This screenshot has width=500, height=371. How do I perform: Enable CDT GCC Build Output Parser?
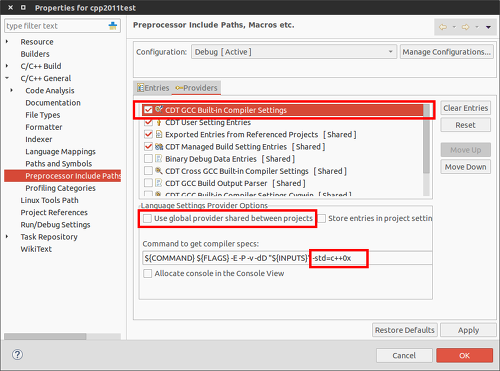point(148,183)
